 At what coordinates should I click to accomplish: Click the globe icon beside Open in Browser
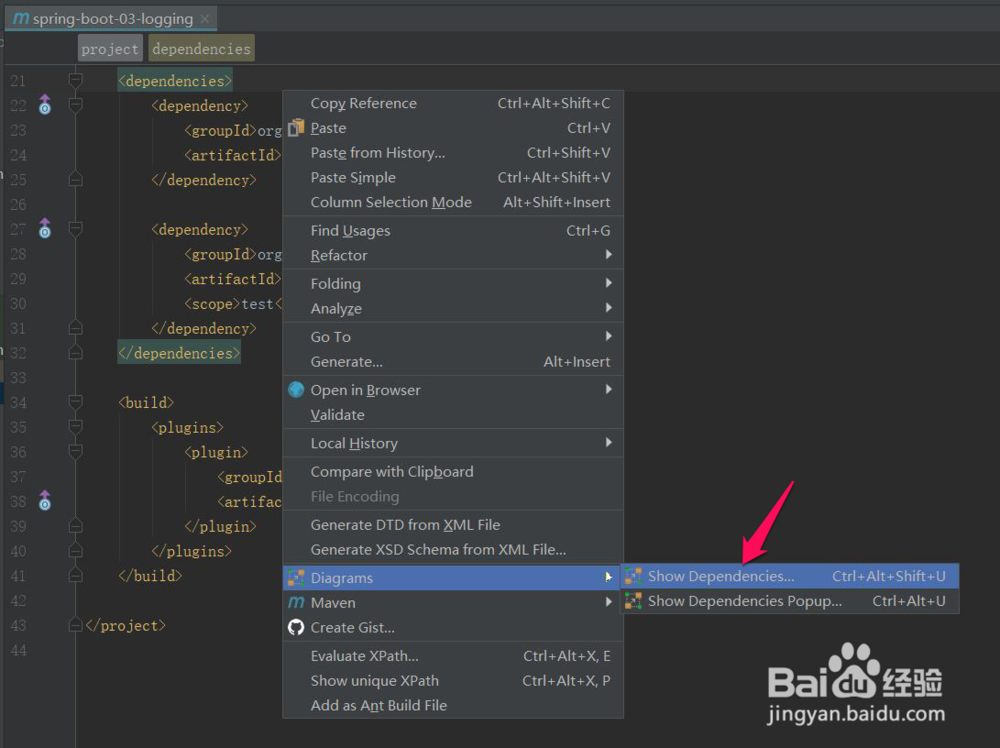295,390
